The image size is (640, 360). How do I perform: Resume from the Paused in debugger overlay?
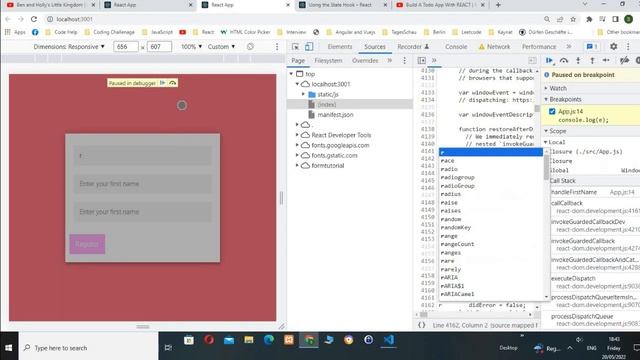pos(162,83)
